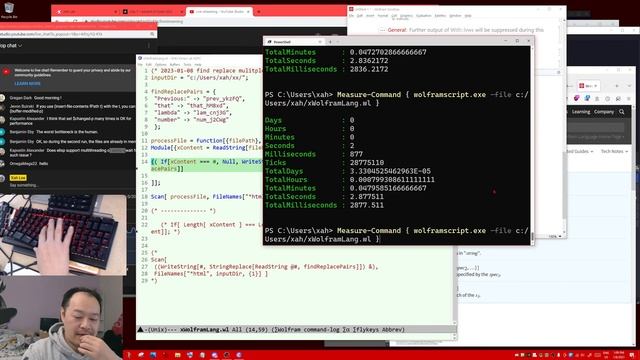Click TotalMilliseconds value 2877.511 in terminal
Image resolution: width=640 pixels, height=360 pixels.
(367, 205)
